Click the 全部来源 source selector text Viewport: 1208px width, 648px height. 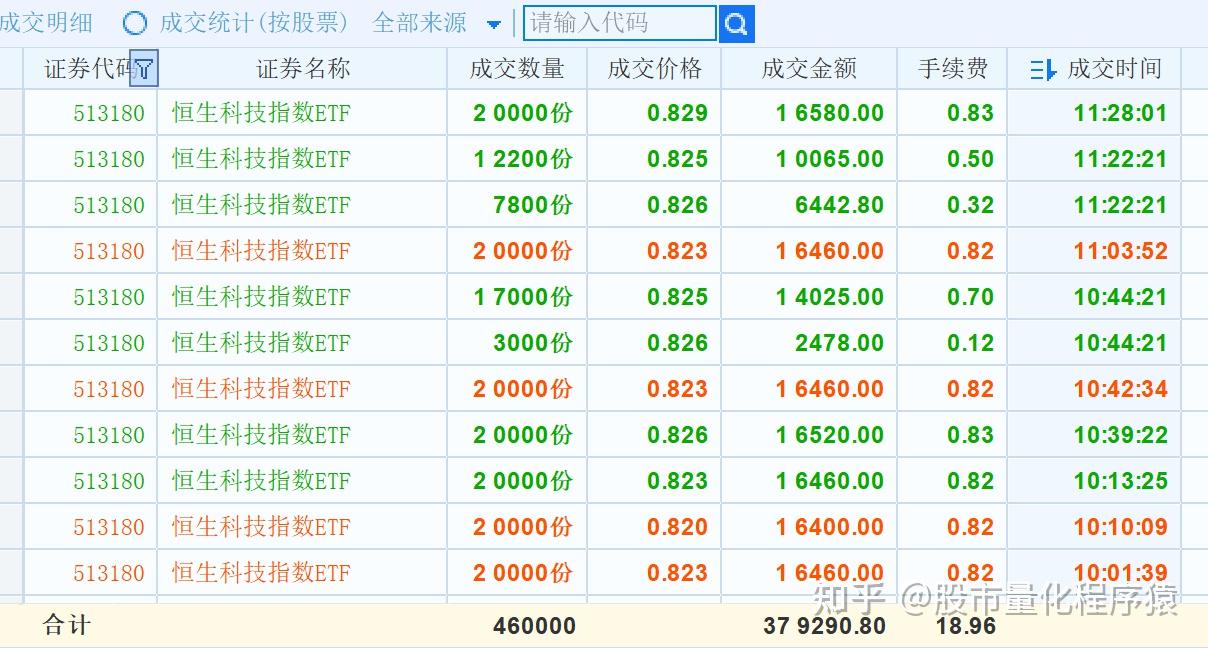(x=419, y=23)
